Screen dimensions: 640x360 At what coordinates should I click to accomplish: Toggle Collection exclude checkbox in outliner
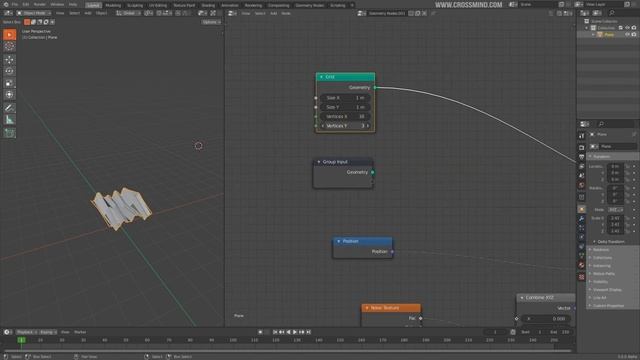(x=620, y=28)
